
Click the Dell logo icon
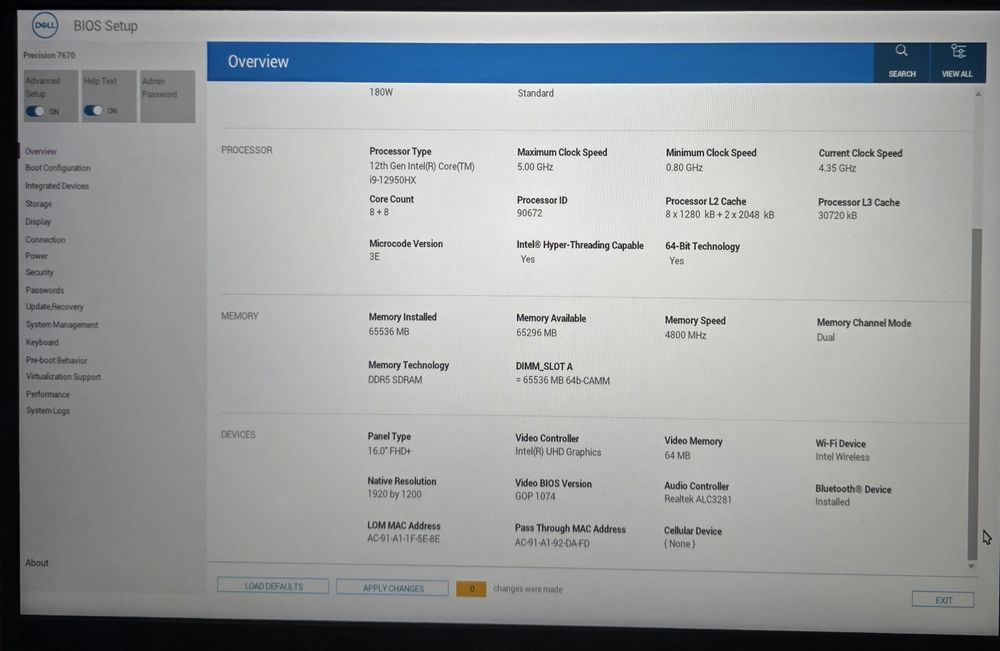[x=45, y=26]
